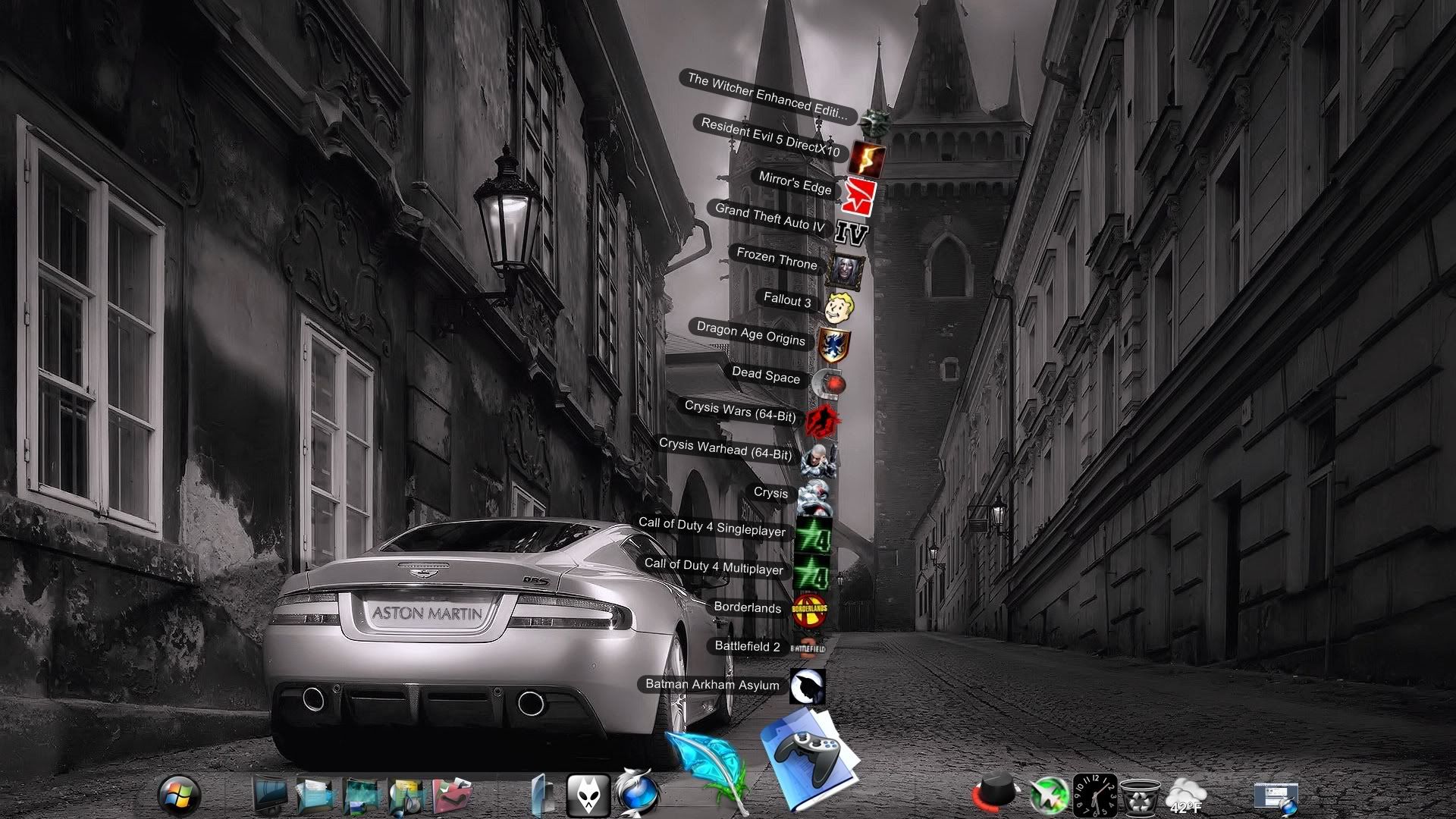Open the Borderlands icon
The width and height of the screenshot is (1456, 819).
click(x=809, y=610)
